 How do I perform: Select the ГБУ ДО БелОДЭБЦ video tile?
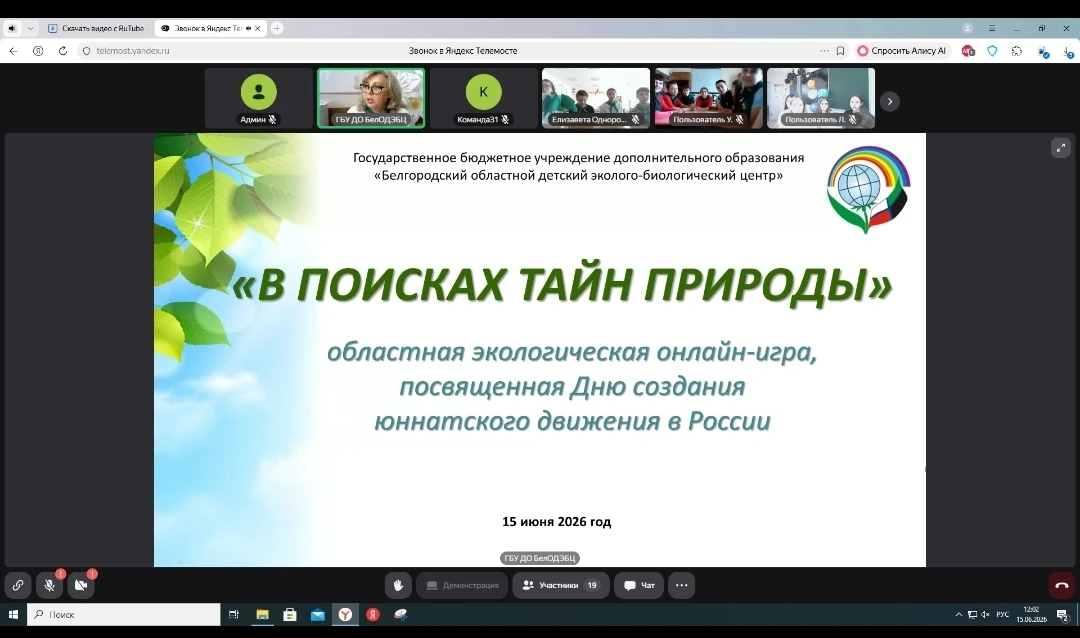pyautogui.click(x=371, y=98)
